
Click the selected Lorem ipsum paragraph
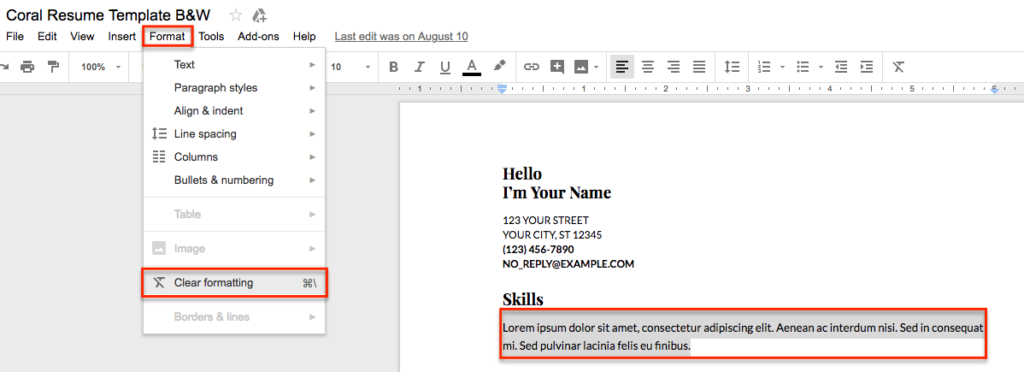click(743, 337)
